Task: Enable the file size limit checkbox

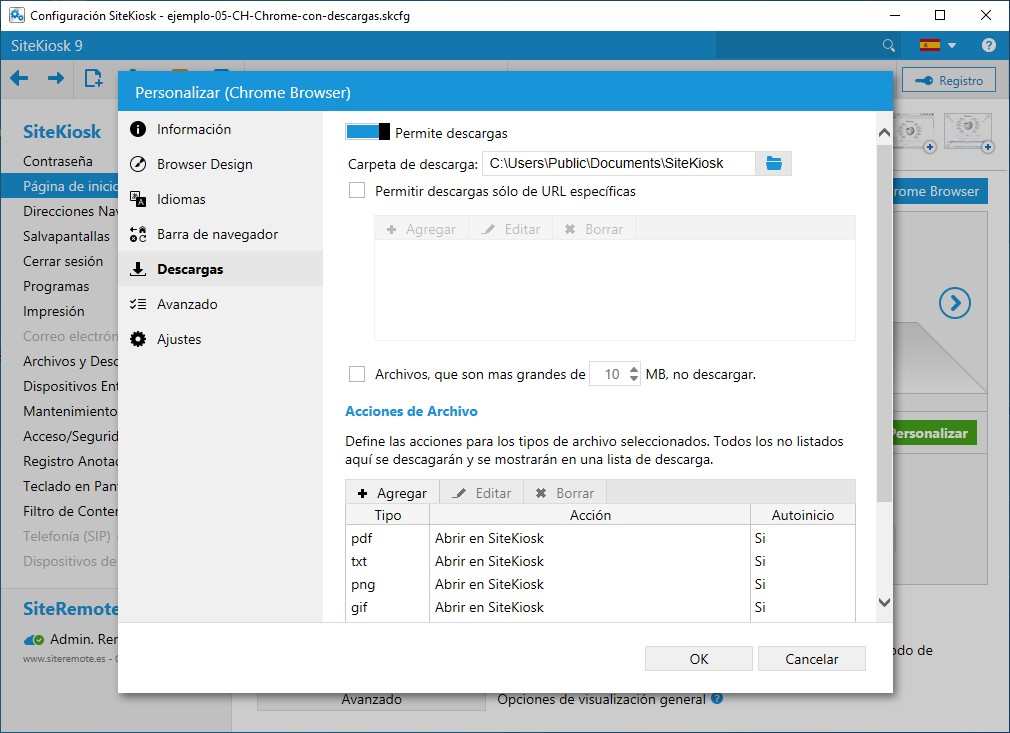Action: [x=357, y=374]
